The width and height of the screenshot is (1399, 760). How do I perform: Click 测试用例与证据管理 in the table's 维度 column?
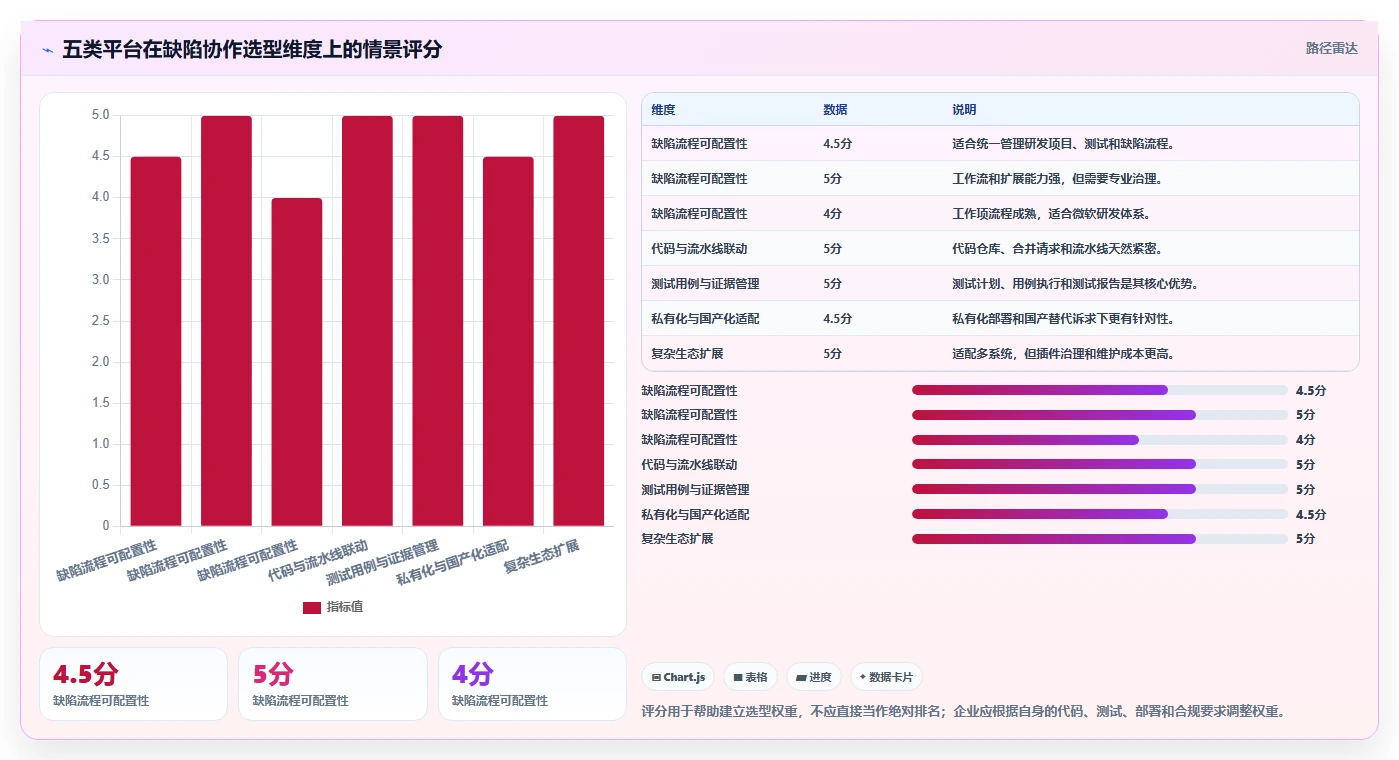click(705, 284)
